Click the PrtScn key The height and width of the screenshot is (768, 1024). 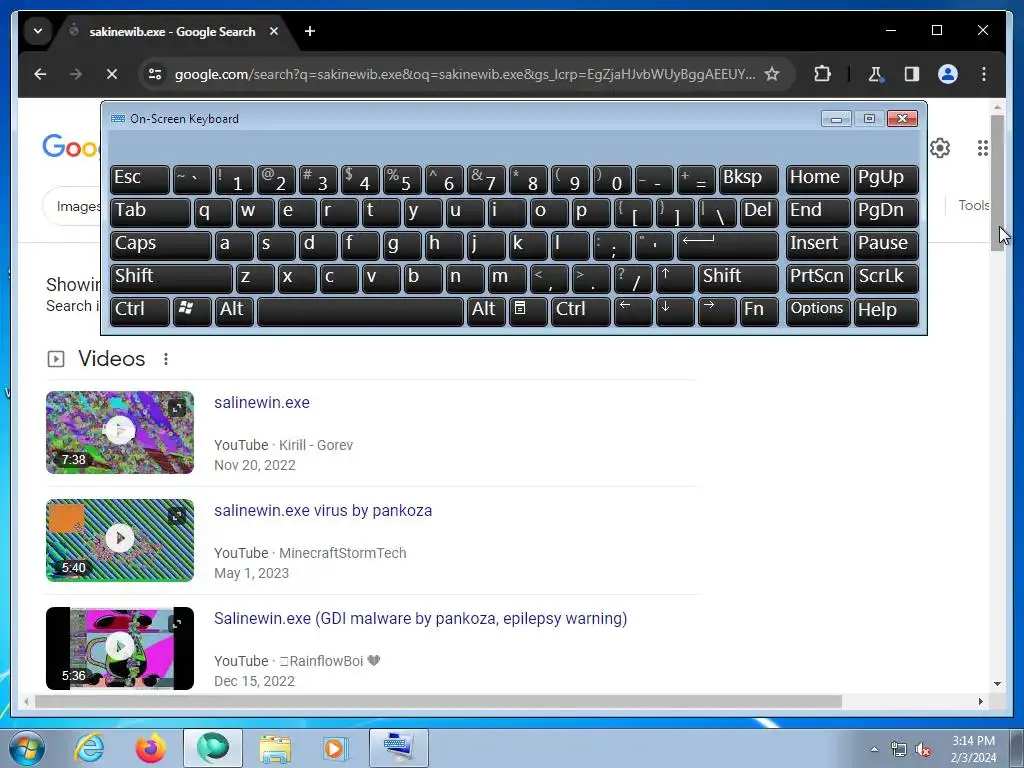click(x=818, y=278)
